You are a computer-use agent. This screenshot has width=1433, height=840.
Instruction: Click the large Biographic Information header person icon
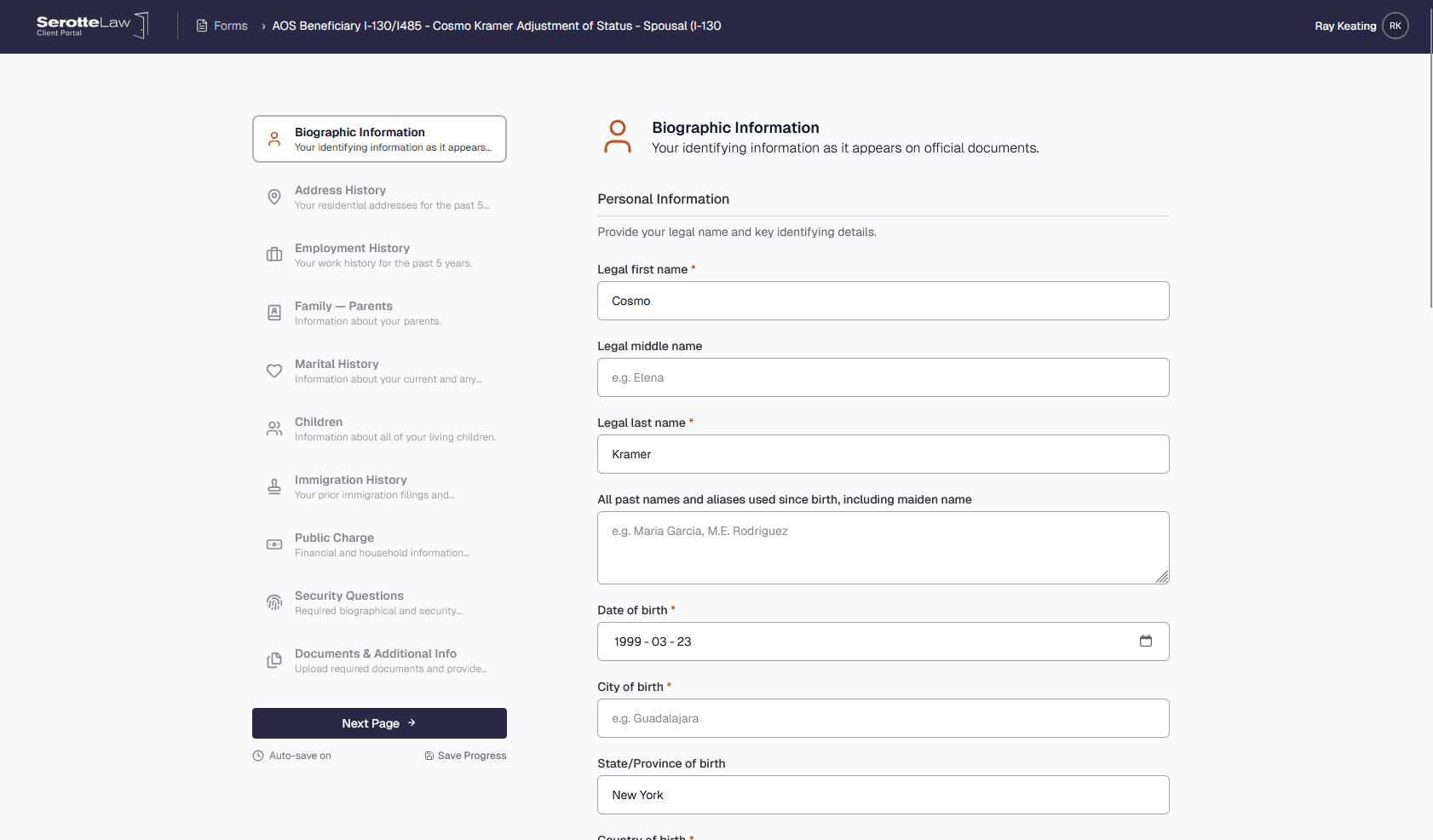pos(618,137)
